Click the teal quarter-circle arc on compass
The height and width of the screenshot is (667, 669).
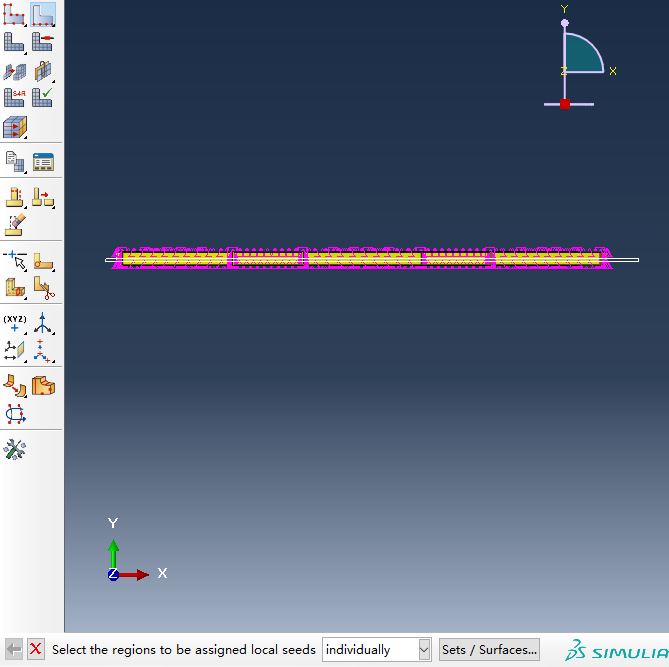coord(582,53)
